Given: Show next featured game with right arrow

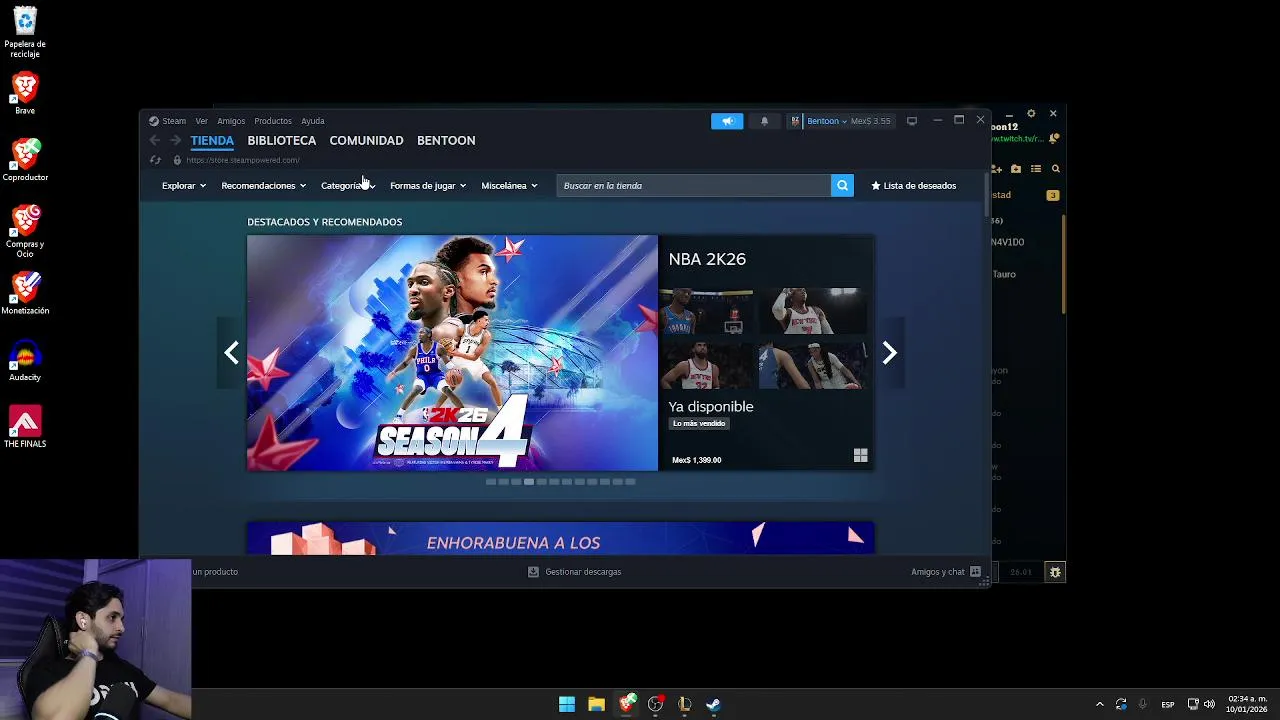Looking at the screenshot, I should 890,353.
